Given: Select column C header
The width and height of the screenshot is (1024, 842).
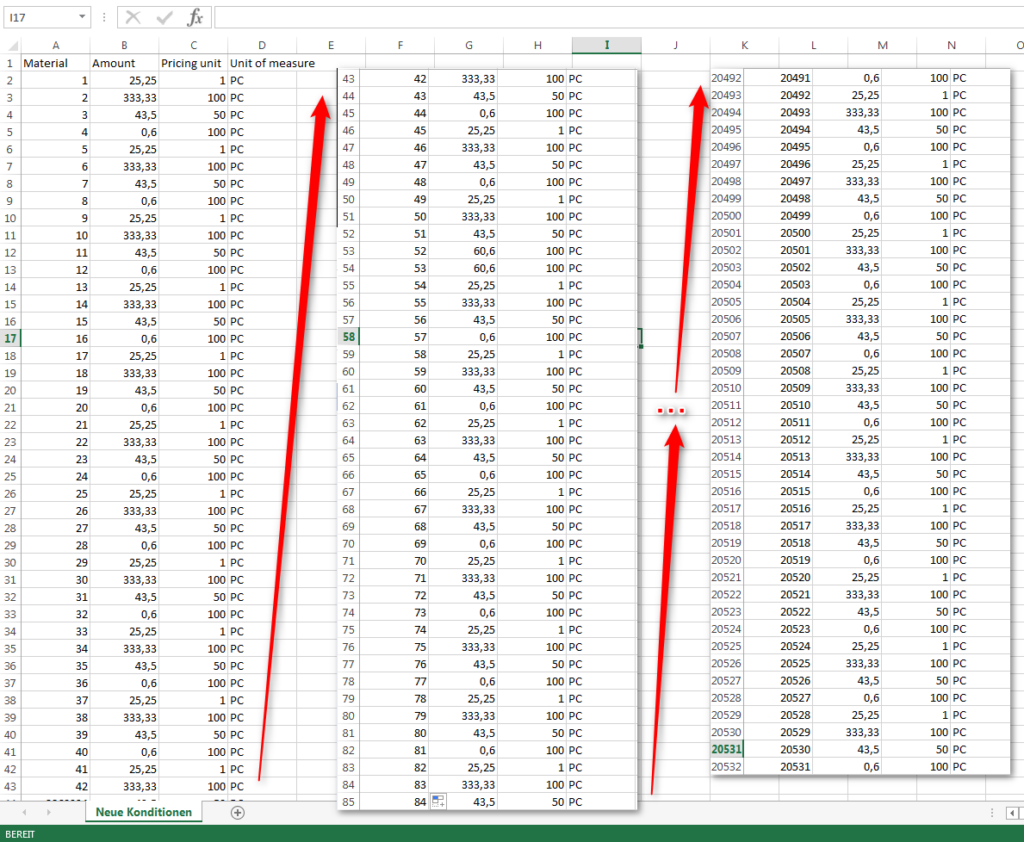Looking at the screenshot, I should click(x=193, y=45).
